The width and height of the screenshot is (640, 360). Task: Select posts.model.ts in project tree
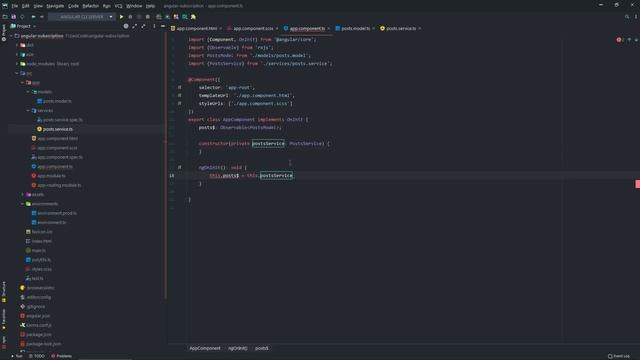pyautogui.click(x=57, y=101)
